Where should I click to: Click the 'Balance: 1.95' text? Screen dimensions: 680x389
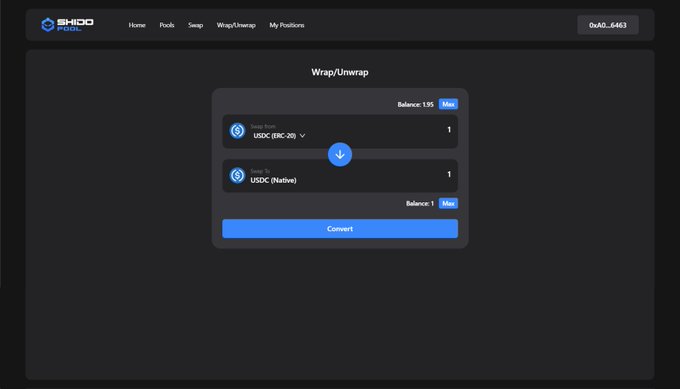pyautogui.click(x=415, y=105)
